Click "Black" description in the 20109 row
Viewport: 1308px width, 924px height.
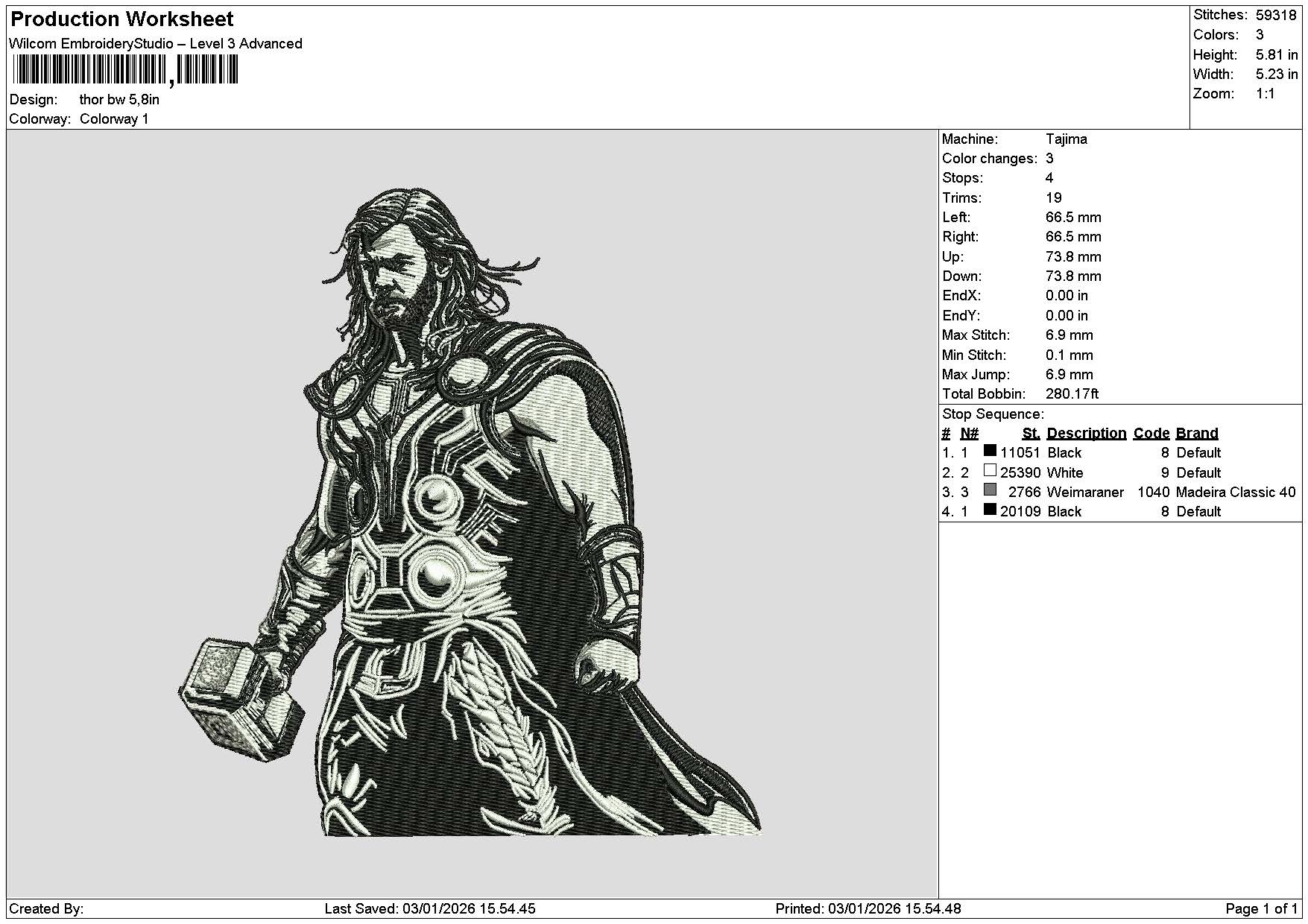(x=1064, y=512)
